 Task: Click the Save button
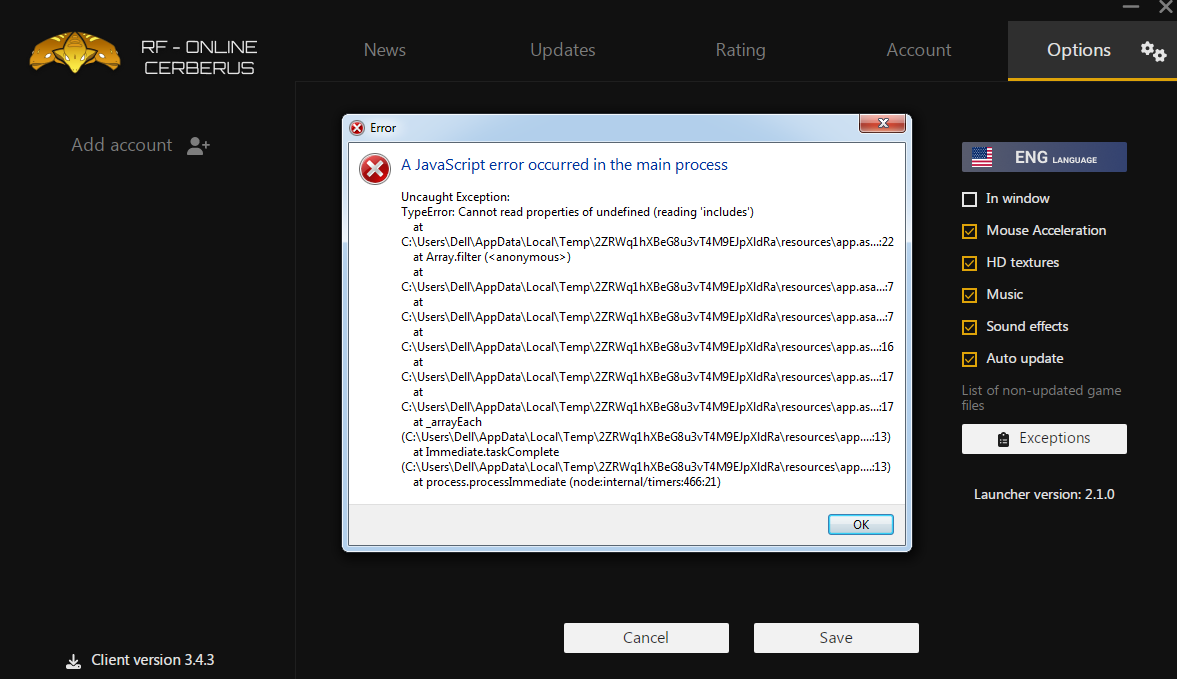(835, 638)
